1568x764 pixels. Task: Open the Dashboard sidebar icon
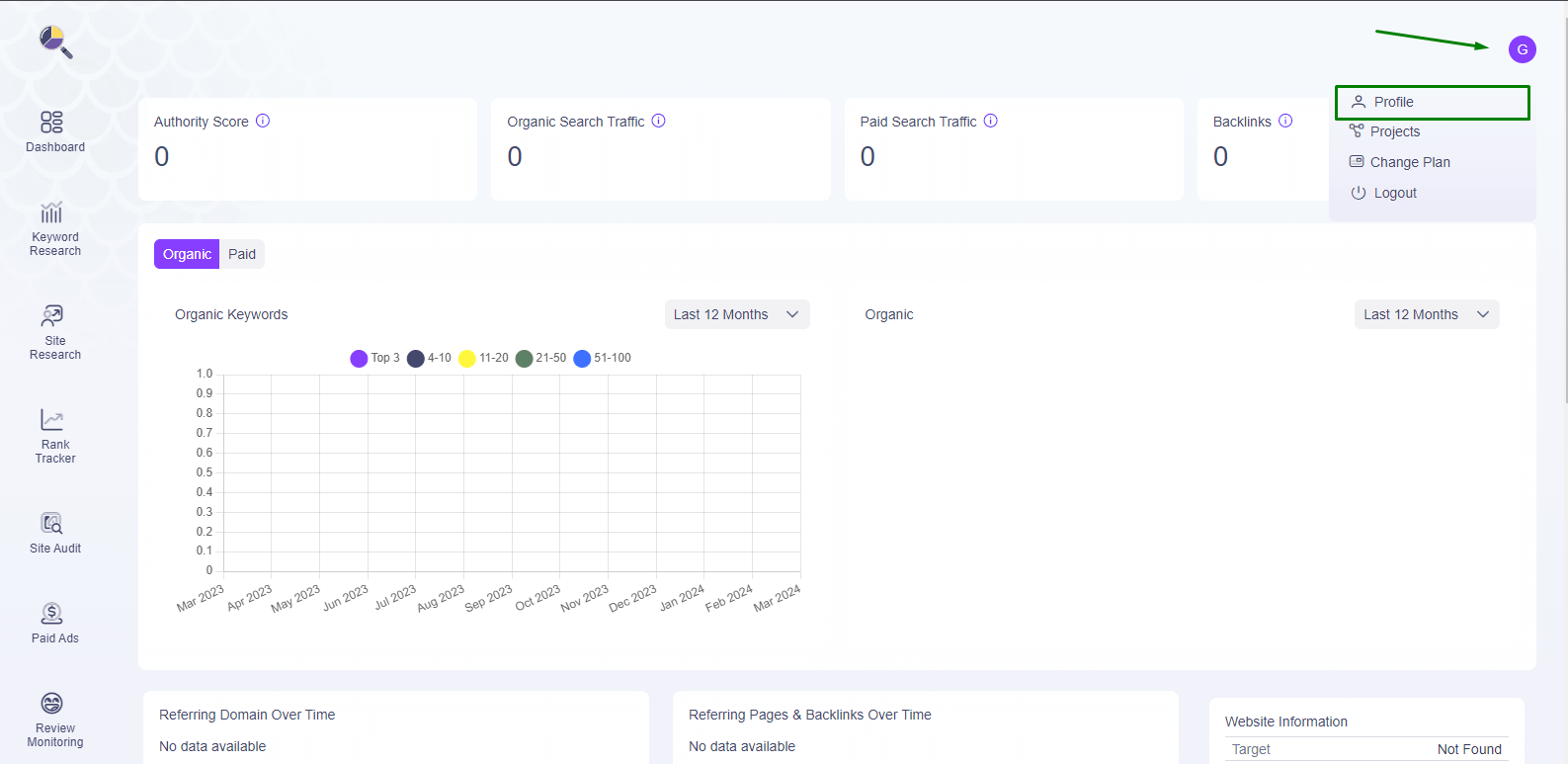(x=52, y=123)
